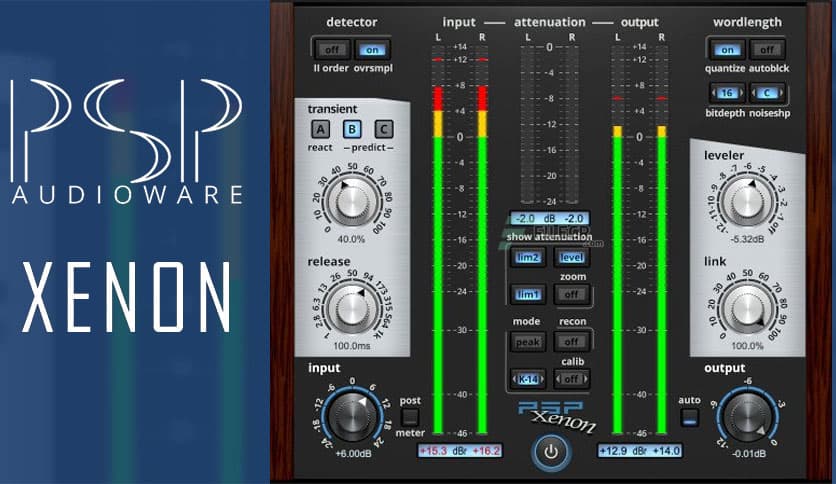Toggle the autoblck off button
Viewport: 836px width, 484px height.
pyautogui.click(x=767, y=50)
